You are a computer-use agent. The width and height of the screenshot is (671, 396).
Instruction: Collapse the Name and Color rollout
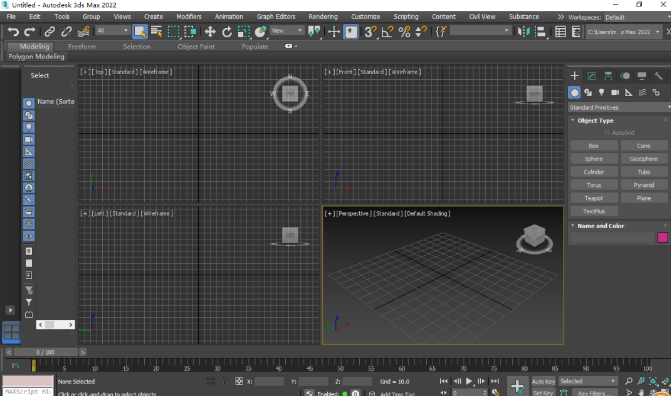[601, 226]
